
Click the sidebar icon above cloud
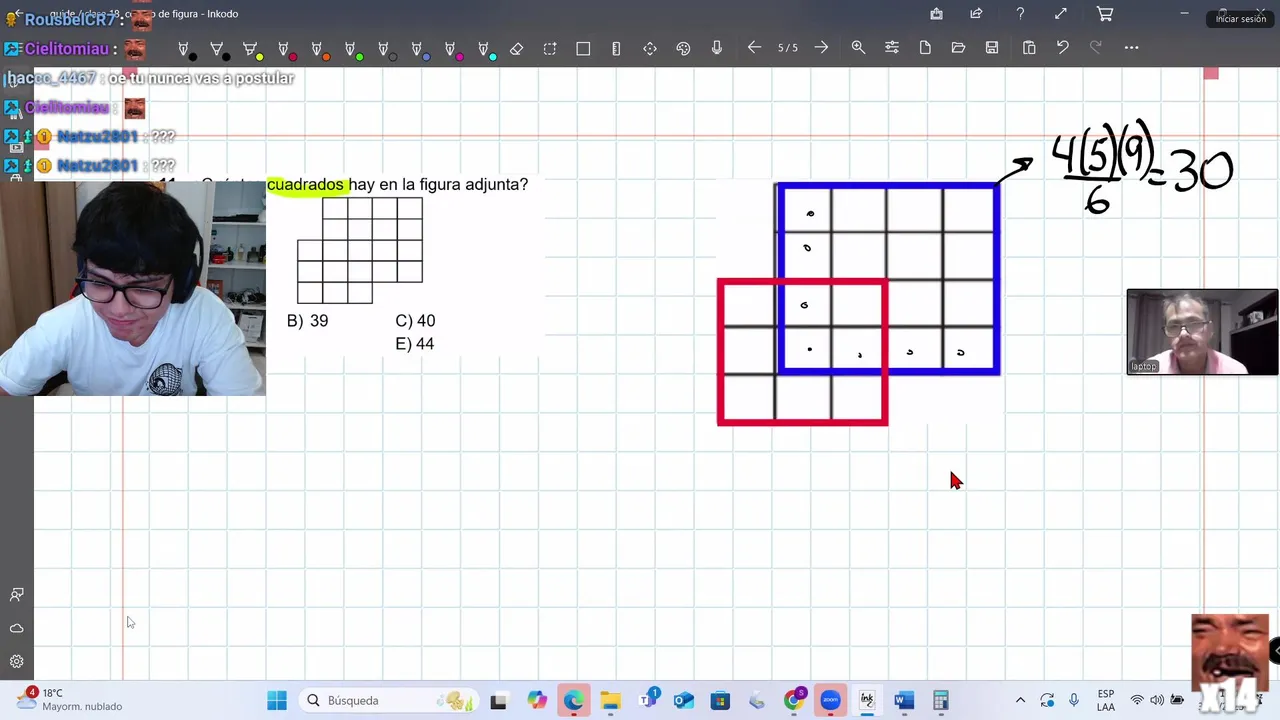[17, 595]
